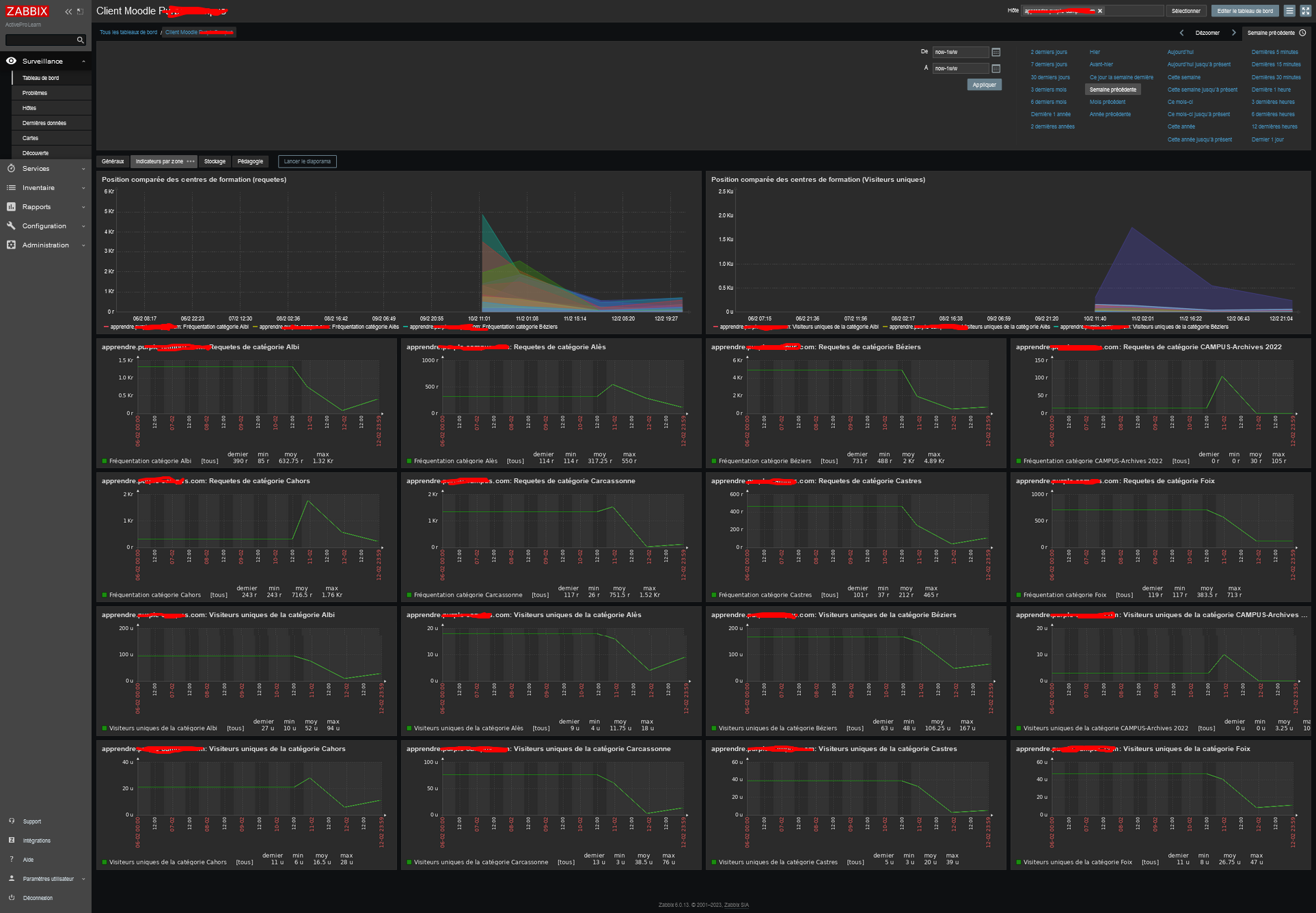Open the 'De' date calendar picker icon
Screen dimensions: 1316x913
click(x=996, y=53)
